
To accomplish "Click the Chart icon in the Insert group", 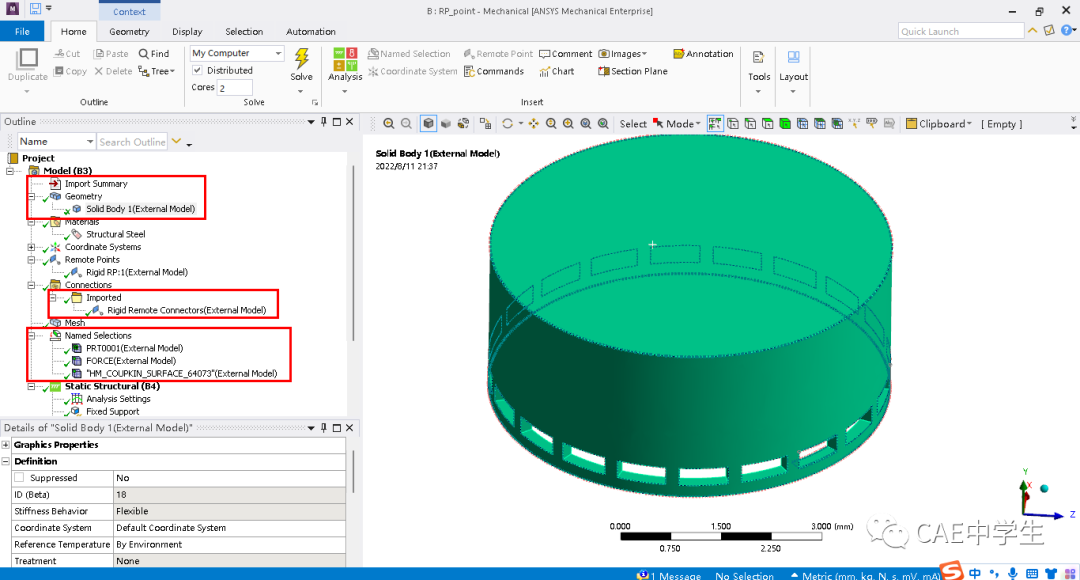I will [x=545, y=71].
